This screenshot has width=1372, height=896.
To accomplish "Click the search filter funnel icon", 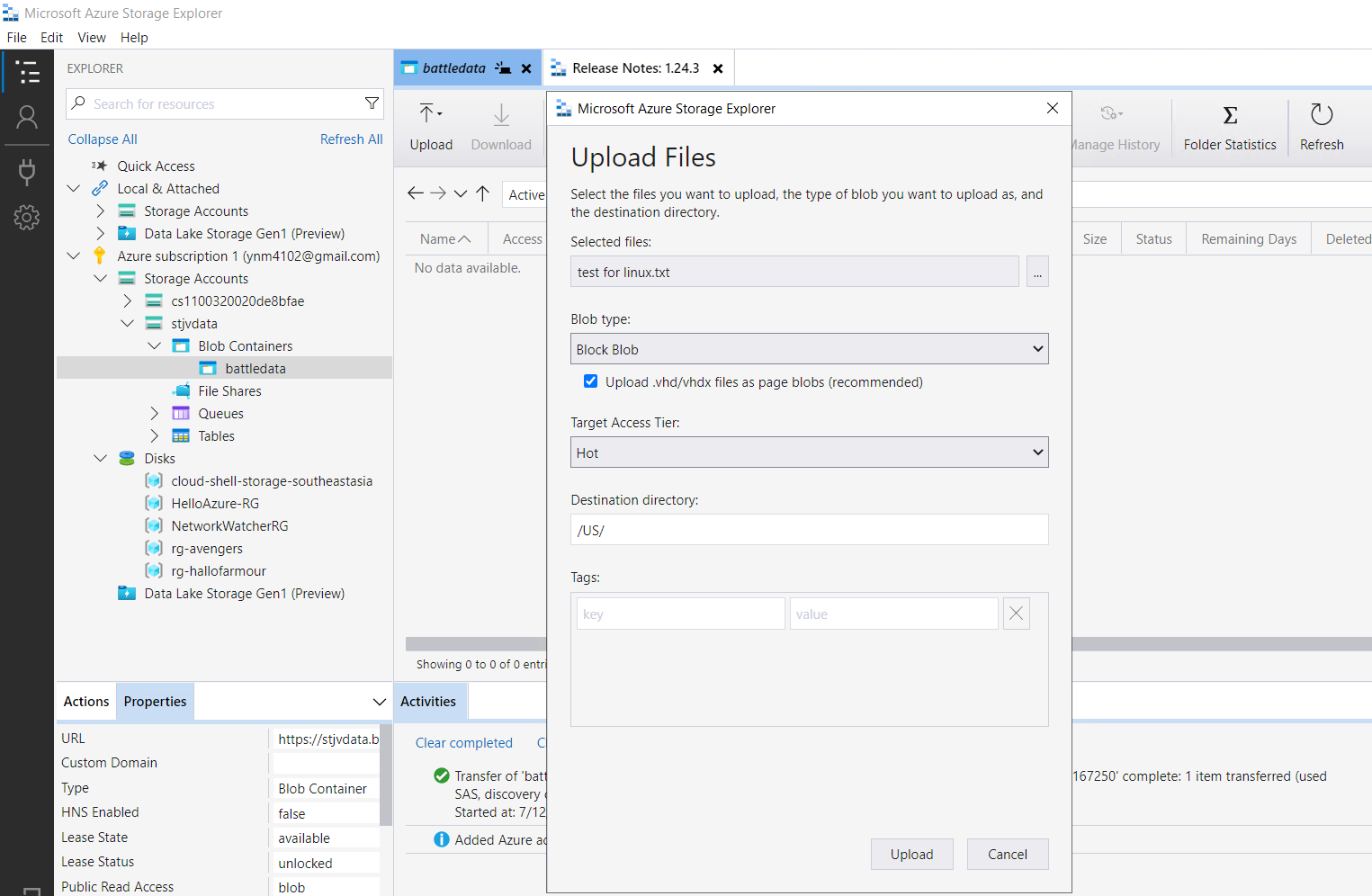I will click(x=372, y=103).
